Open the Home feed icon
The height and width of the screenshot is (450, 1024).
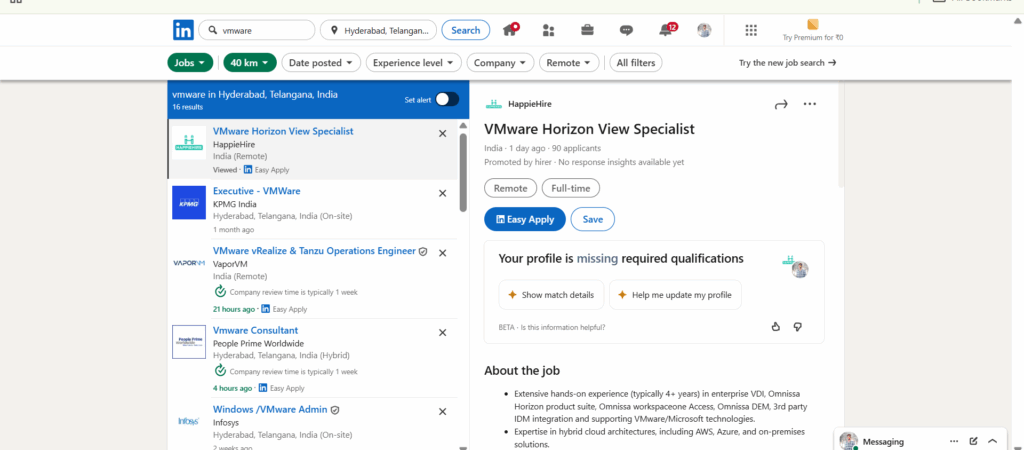point(511,30)
